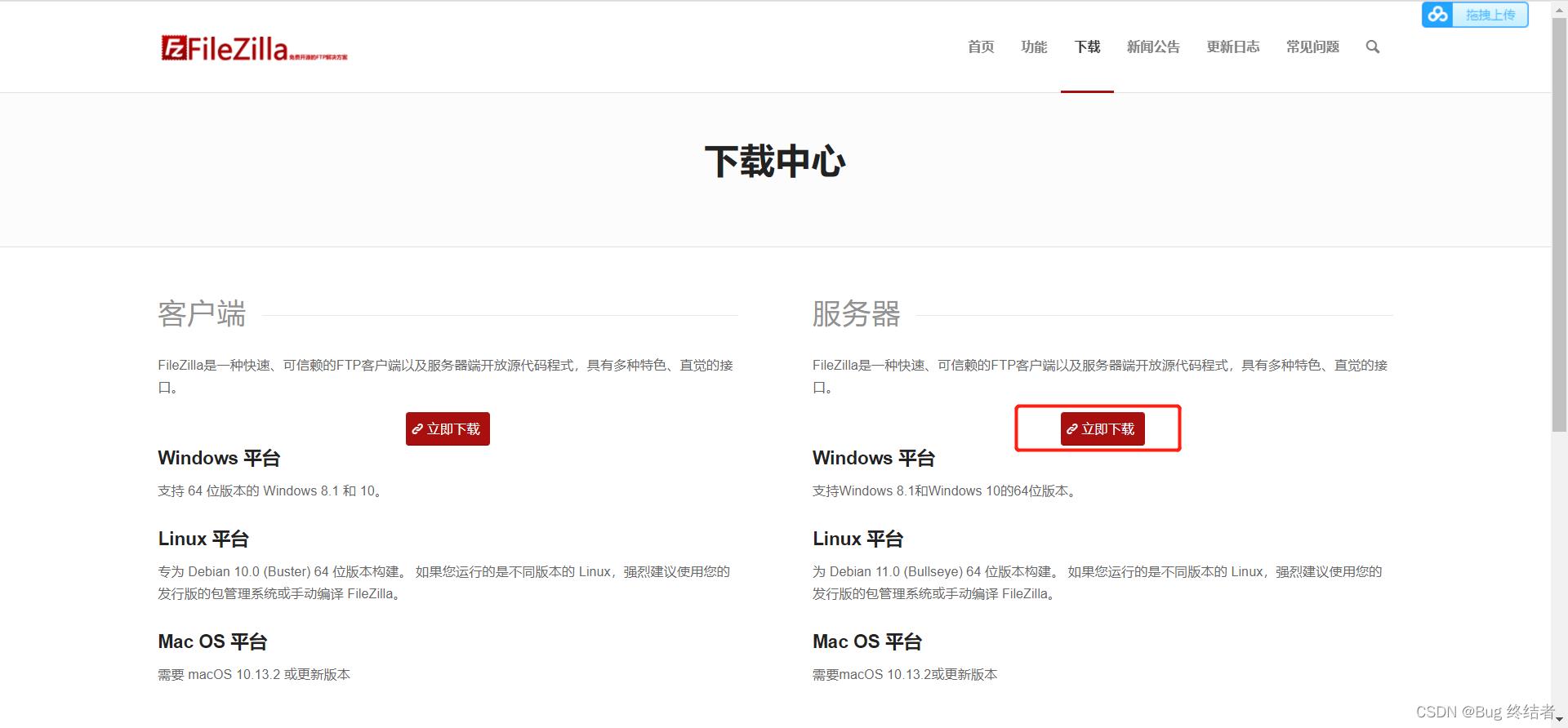The height and width of the screenshot is (728, 1568).
Task: Click the Debian 11.0 (Bullseye) description text
Action: pos(1098,583)
